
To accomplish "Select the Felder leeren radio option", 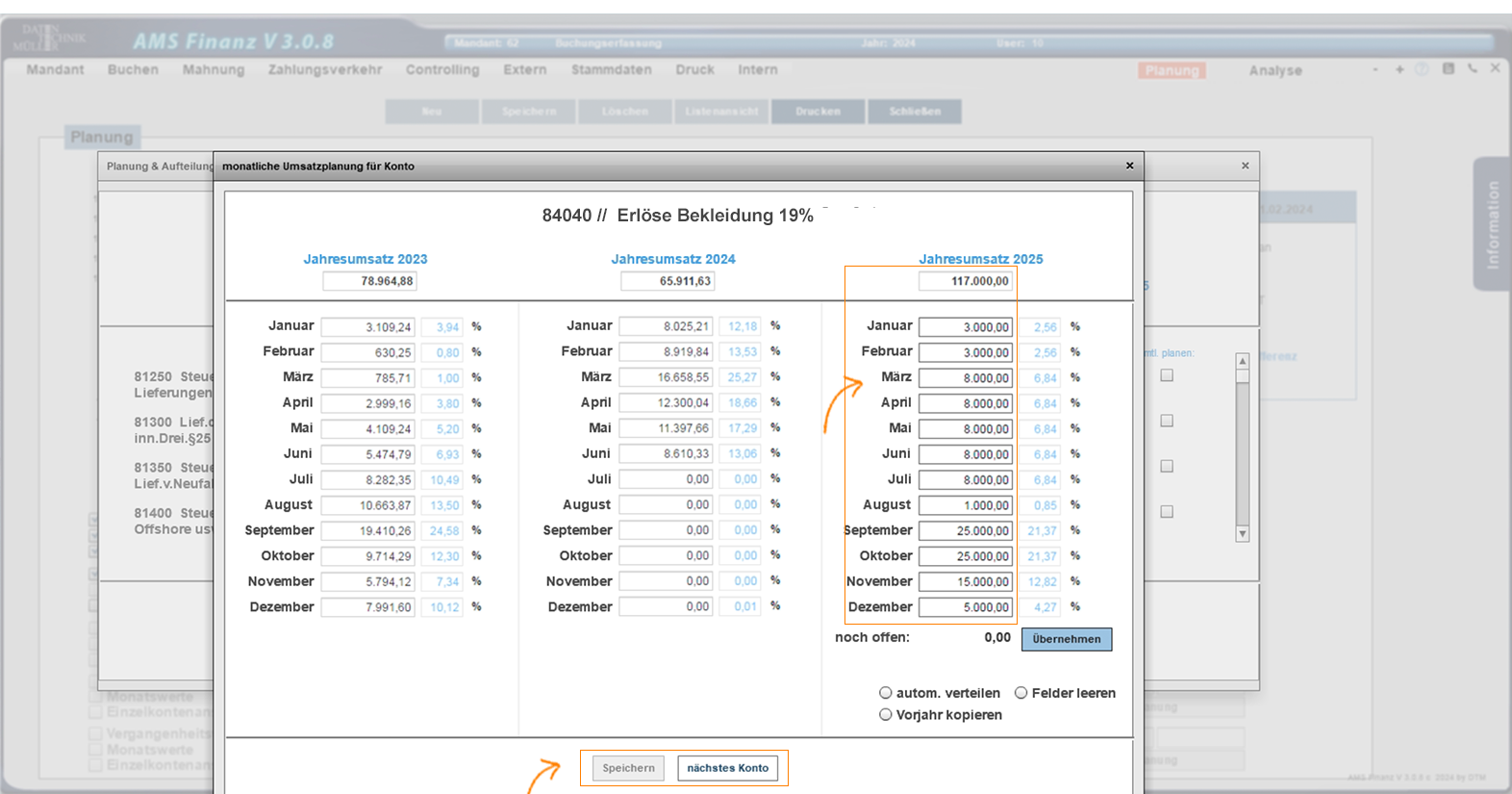I will [1021, 693].
